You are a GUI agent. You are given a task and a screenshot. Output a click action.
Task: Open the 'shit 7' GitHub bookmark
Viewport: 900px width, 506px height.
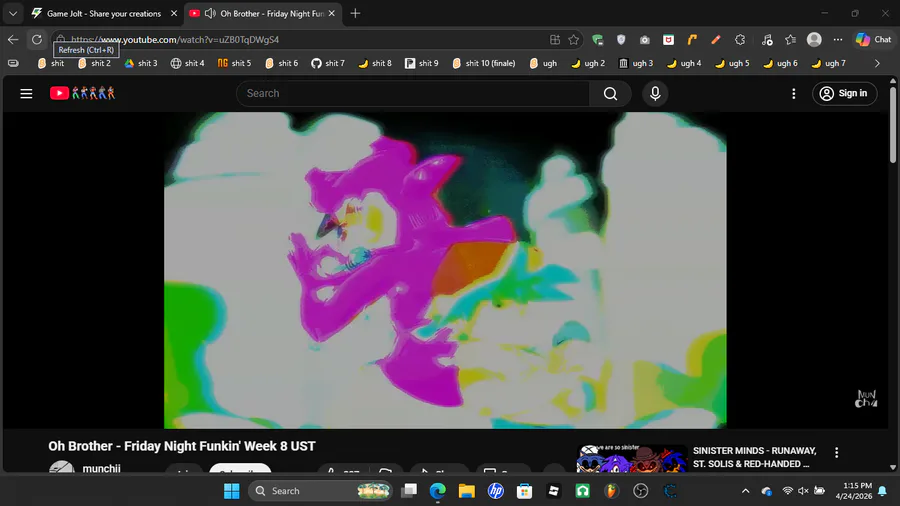328,63
